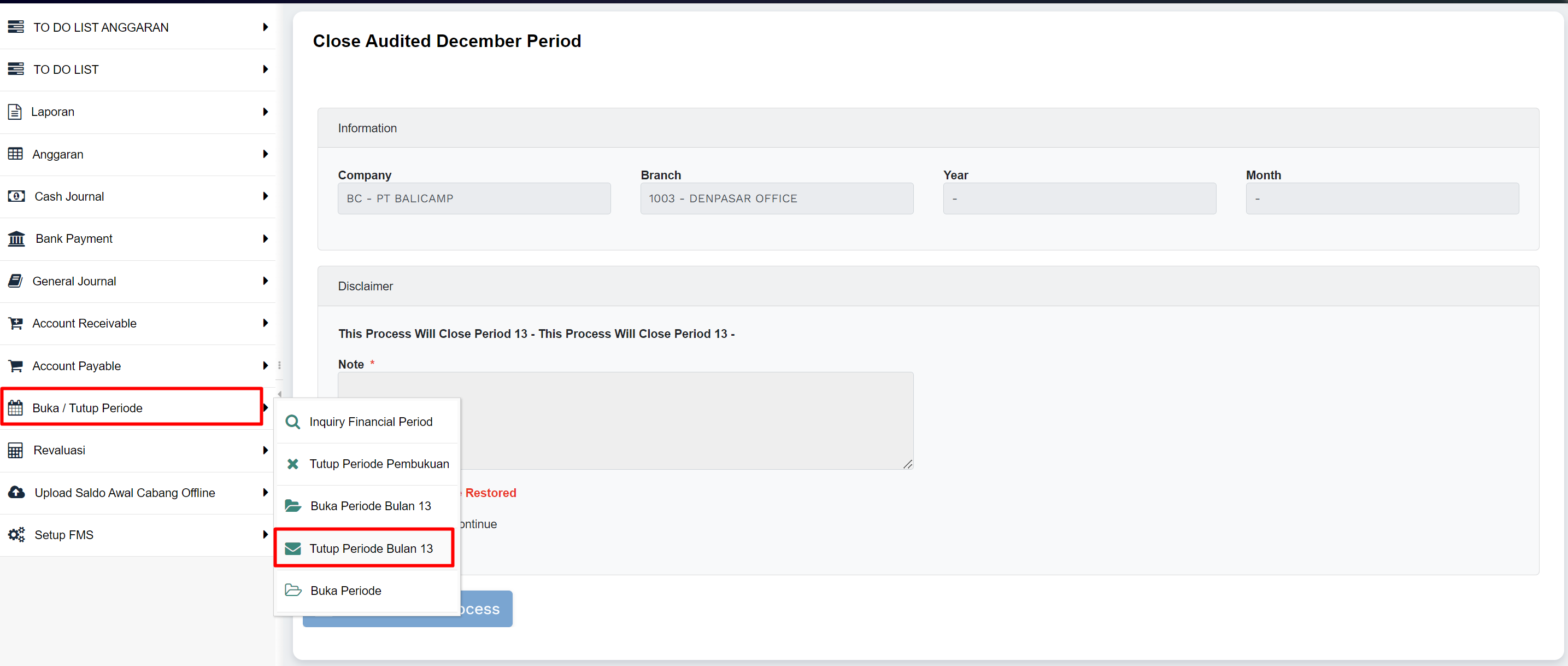Image resolution: width=1568 pixels, height=666 pixels.
Task: Click the Revaluasi calculator icon
Action: point(15,451)
